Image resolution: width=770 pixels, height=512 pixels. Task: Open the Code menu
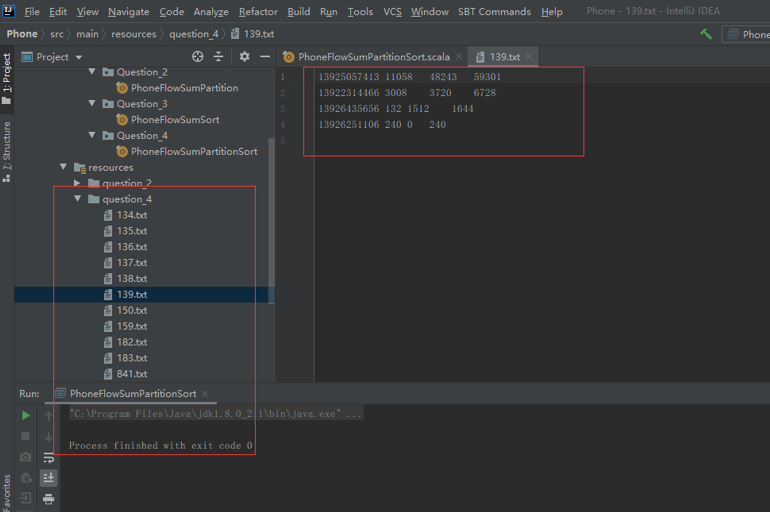172,11
